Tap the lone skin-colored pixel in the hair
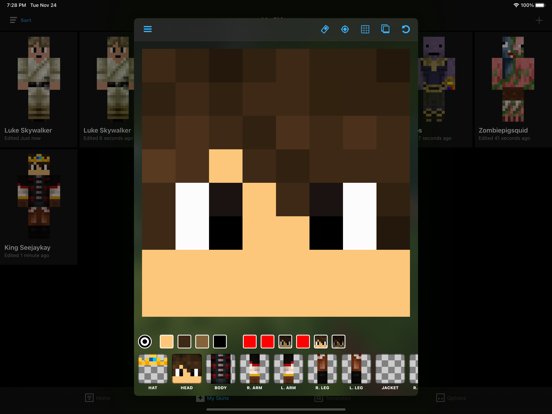The width and height of the screenshot is (552, 414). 226,166
